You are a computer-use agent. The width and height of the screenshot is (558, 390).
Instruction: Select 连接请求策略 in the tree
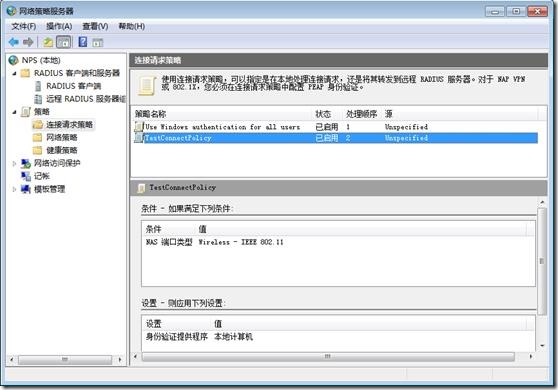[x=69, y=125]
